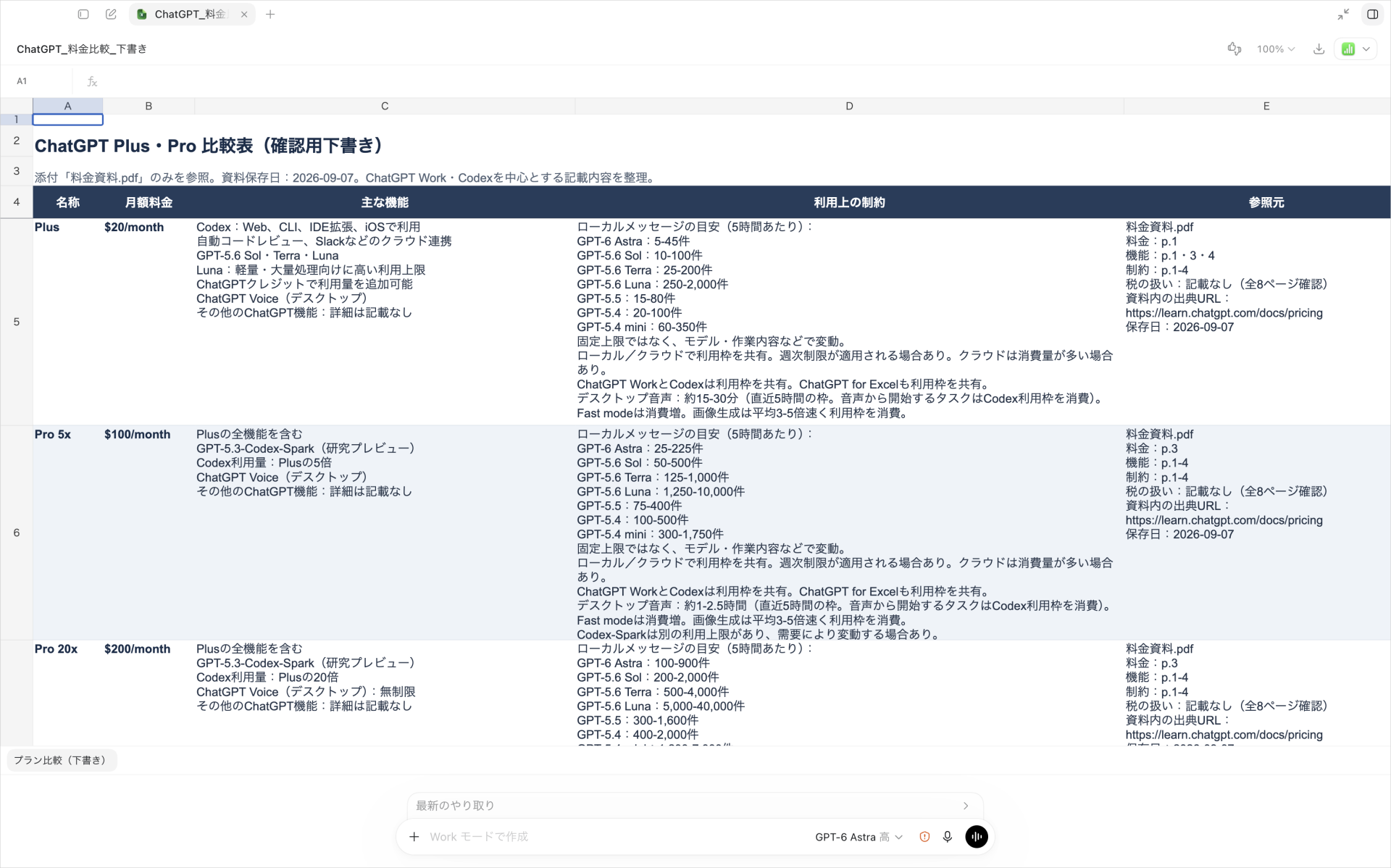Start a new chat with the compose icon
1391x868 pixels.
point(111,14)
